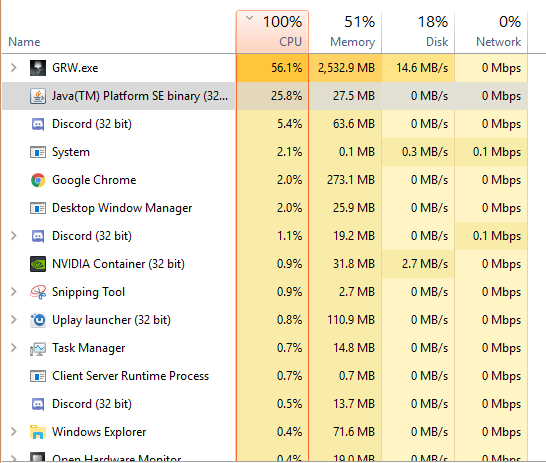
Task: Click the 25.8% CPU value for Java
Action: click(286, 96)
